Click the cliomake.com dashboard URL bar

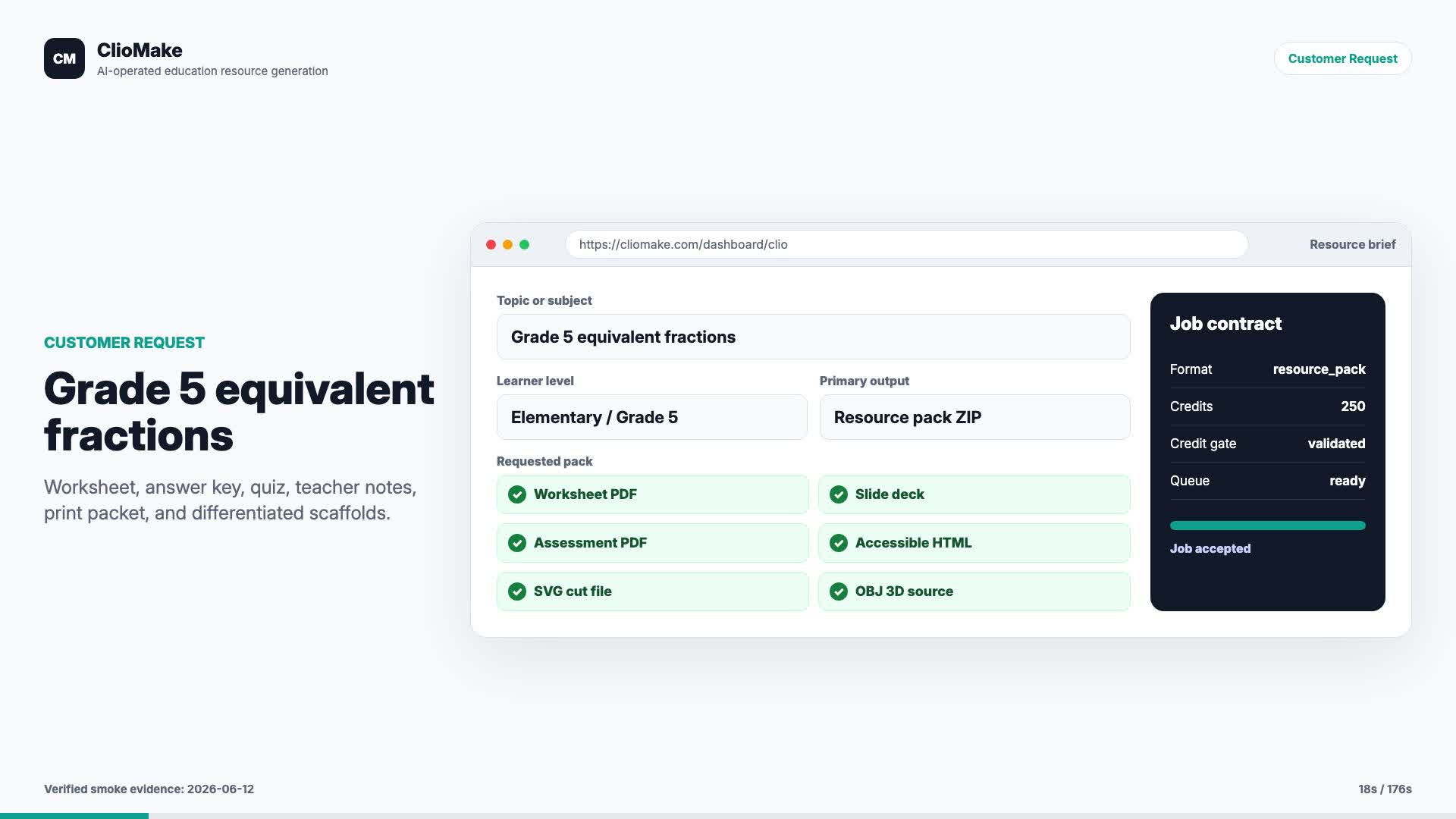coord(906,244)
